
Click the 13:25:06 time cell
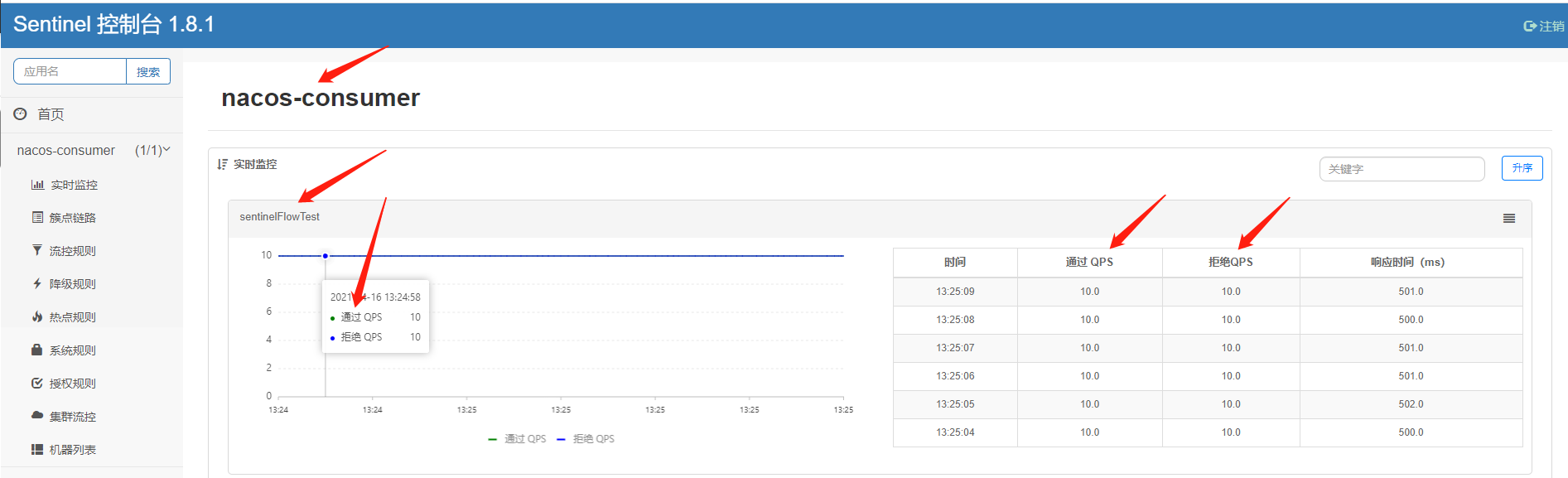955,376
